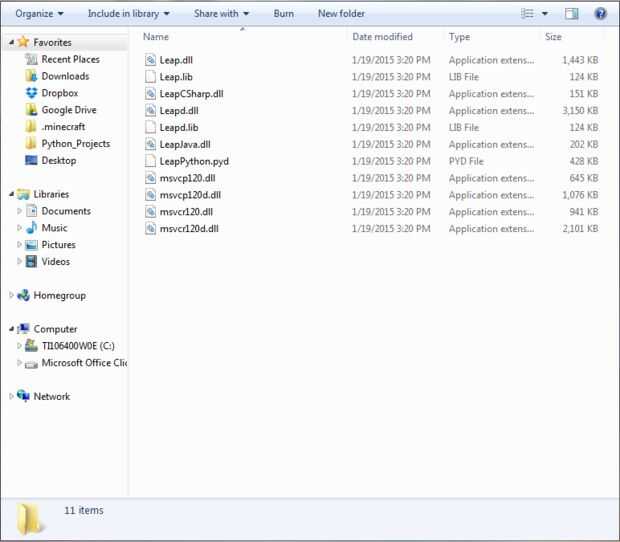Select the Leap.dll file icon
620x542 pixels.
150,60
